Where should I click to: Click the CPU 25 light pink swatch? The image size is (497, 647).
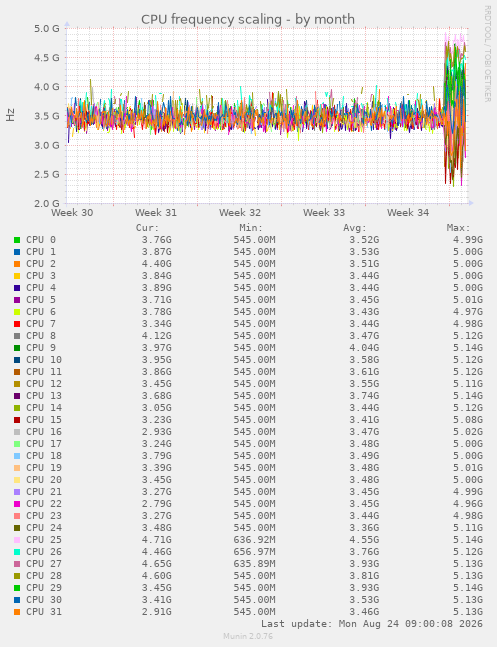point(17,540)
